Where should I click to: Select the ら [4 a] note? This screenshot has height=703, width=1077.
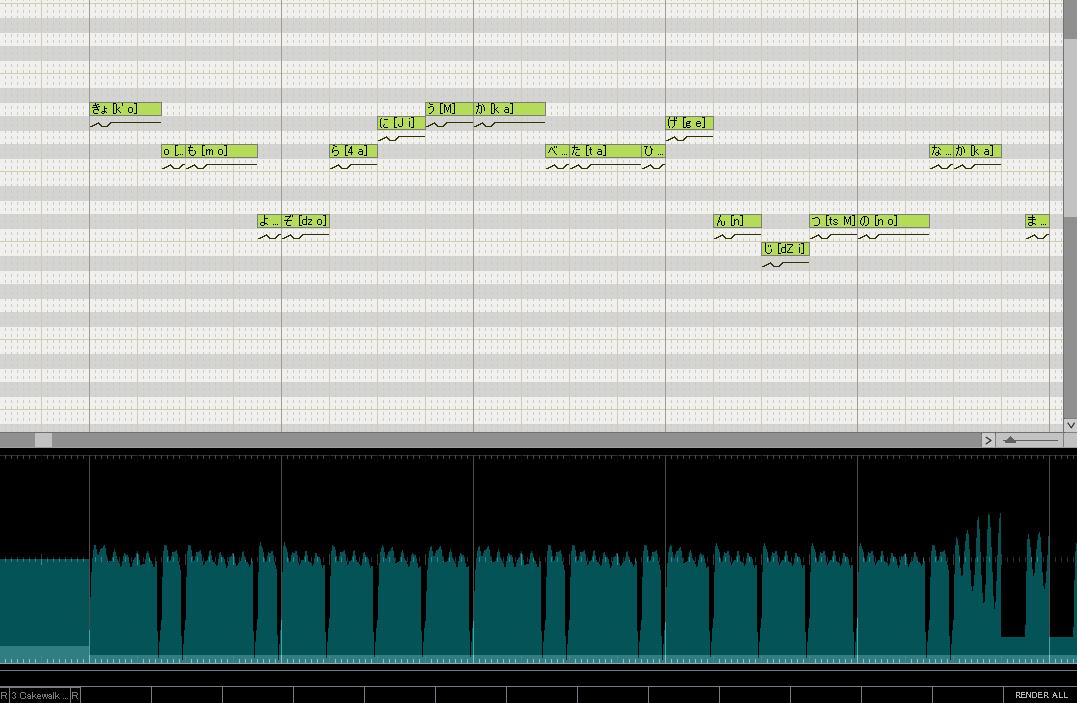[x=353, y=150]
